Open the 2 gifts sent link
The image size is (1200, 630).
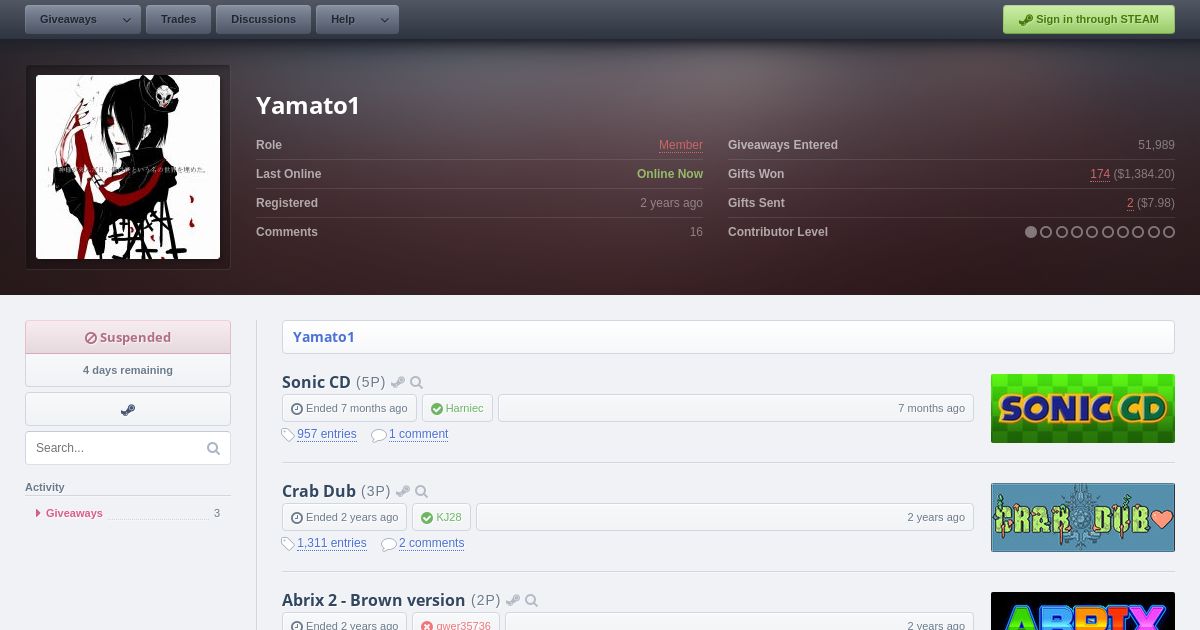[1130, 203]
